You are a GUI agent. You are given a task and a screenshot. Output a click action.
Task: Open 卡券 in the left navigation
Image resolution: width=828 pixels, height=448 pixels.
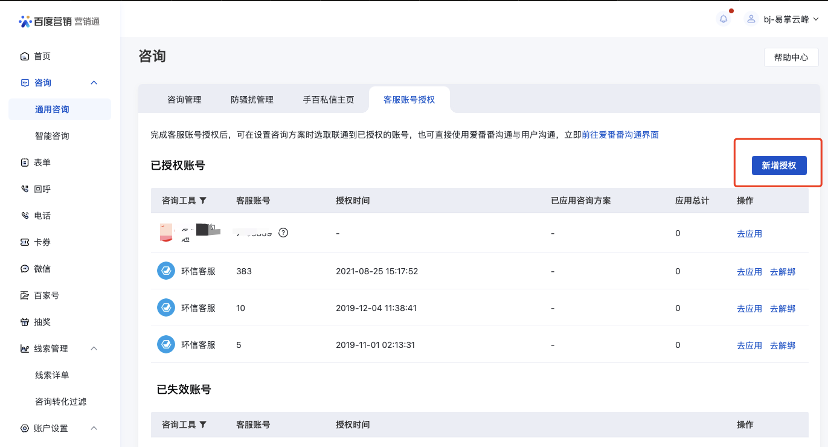point(41,242)
